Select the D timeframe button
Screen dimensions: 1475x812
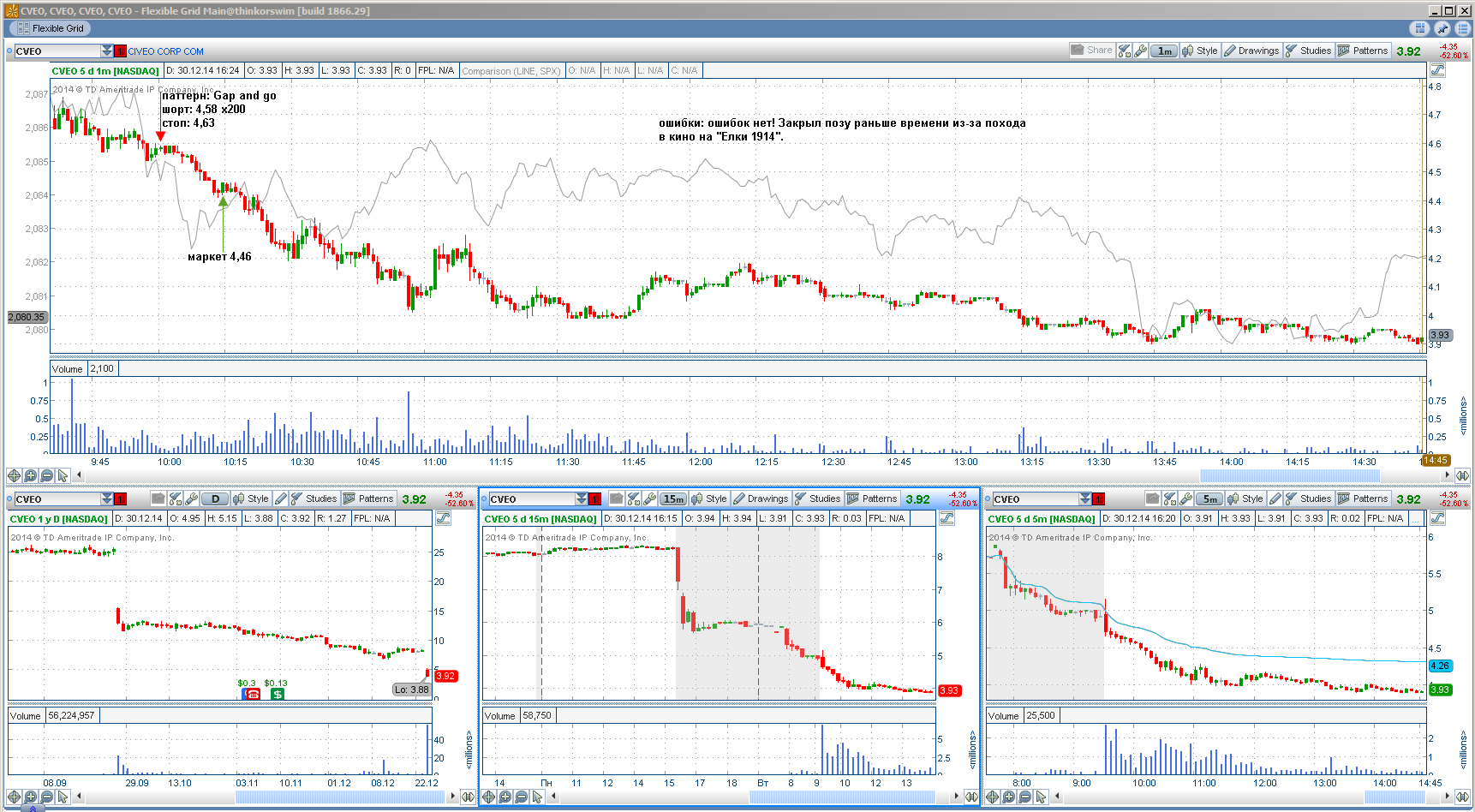(x=215, y=499)
